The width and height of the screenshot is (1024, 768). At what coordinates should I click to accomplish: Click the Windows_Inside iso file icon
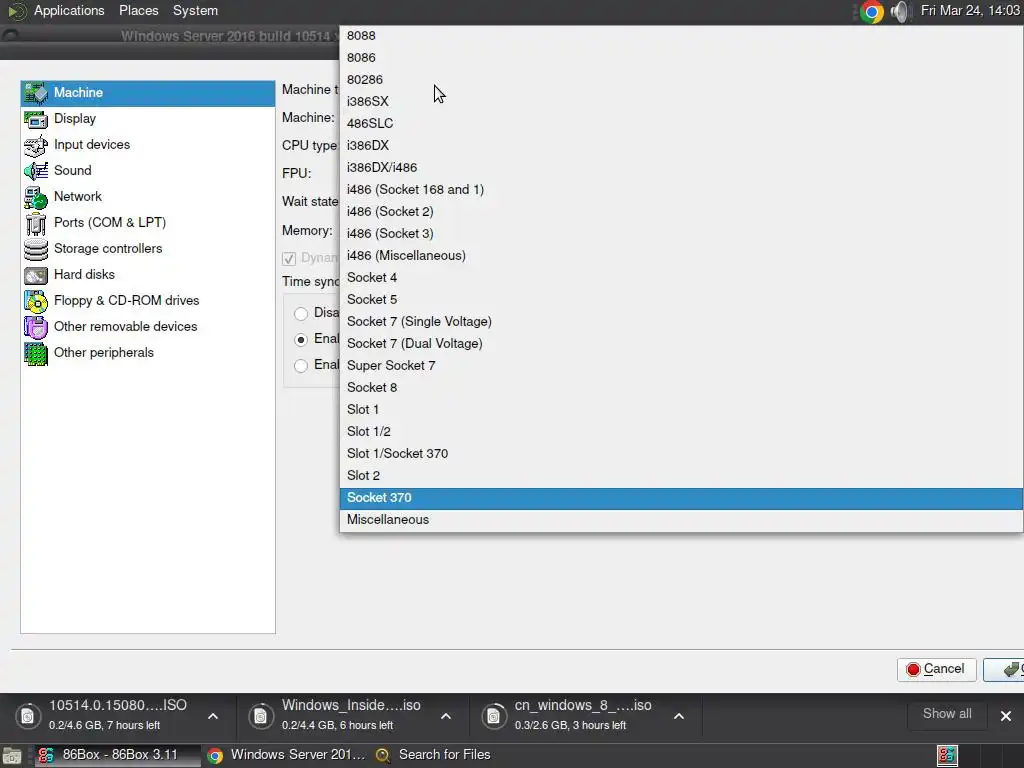pos(260,716)
